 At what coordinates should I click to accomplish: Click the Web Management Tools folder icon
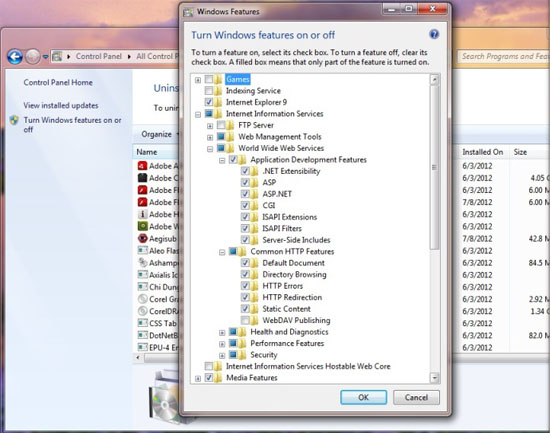pyautogui.click(x=230, y=136)
